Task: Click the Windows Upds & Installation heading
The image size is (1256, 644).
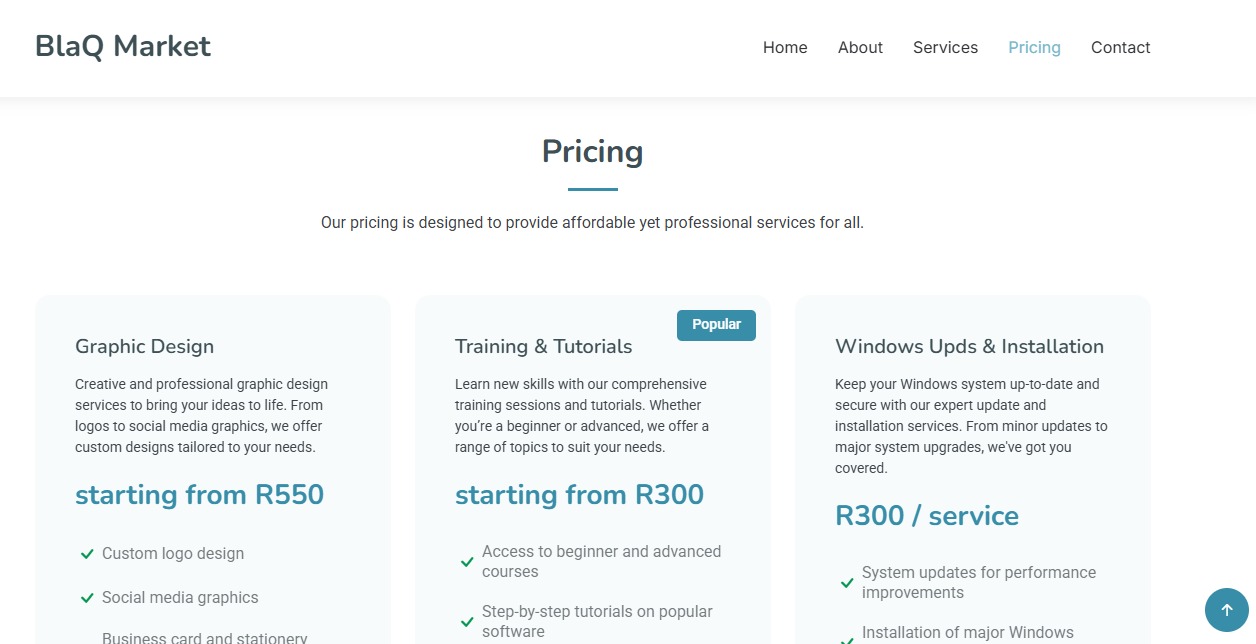Action: [969, 347]
